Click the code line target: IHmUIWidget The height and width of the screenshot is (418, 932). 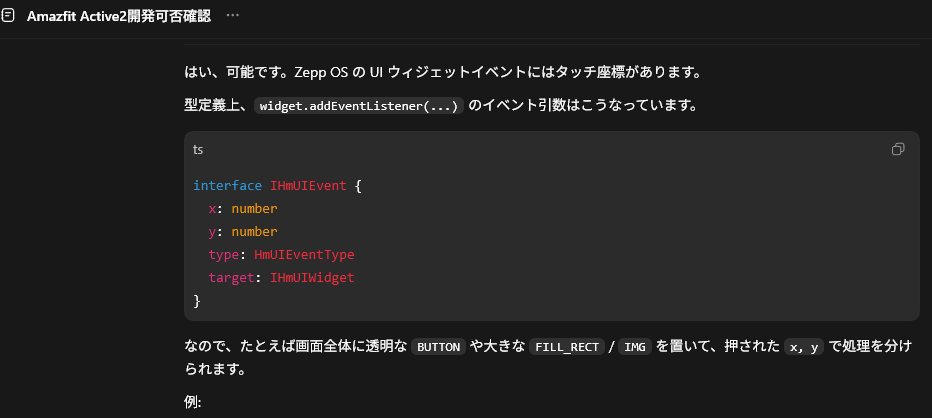tap(281, 277)
